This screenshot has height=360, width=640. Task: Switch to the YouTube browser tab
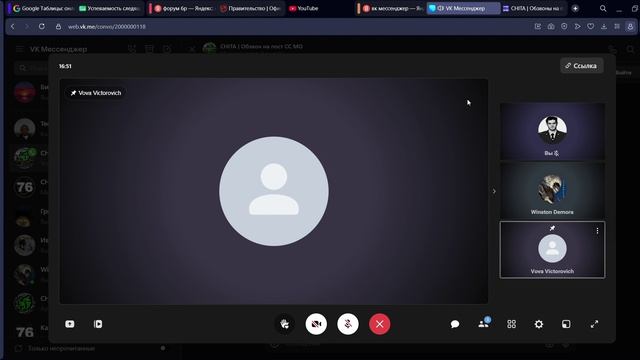coord(304,8)
